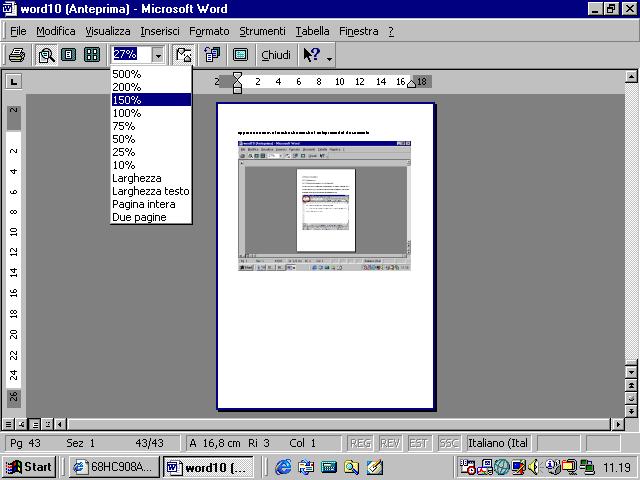Toggle REG macro recording indicator
The image size is (640, 480).
[361, 443]
